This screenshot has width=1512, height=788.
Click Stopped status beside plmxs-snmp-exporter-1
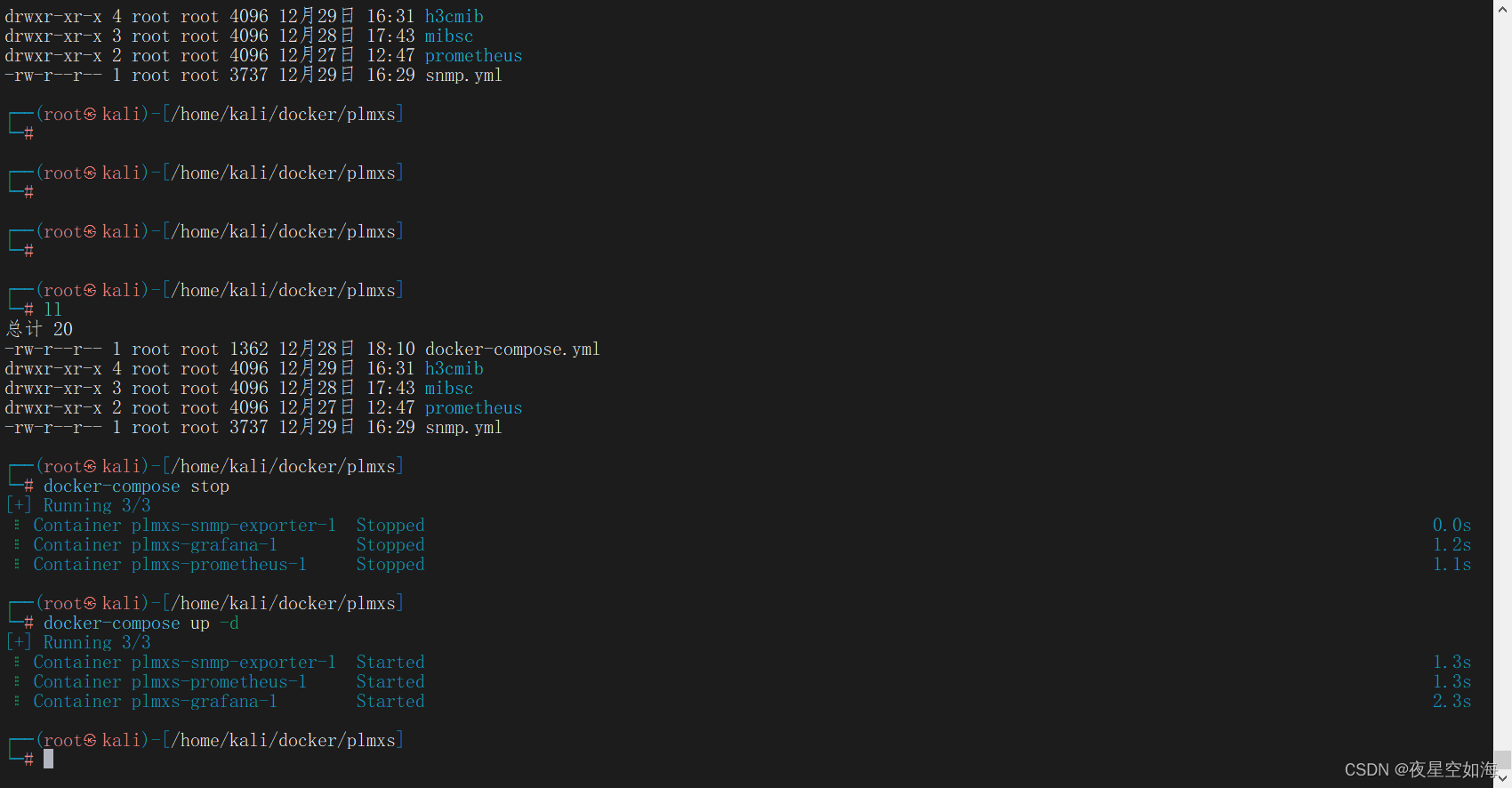click(x=390, y=525)
